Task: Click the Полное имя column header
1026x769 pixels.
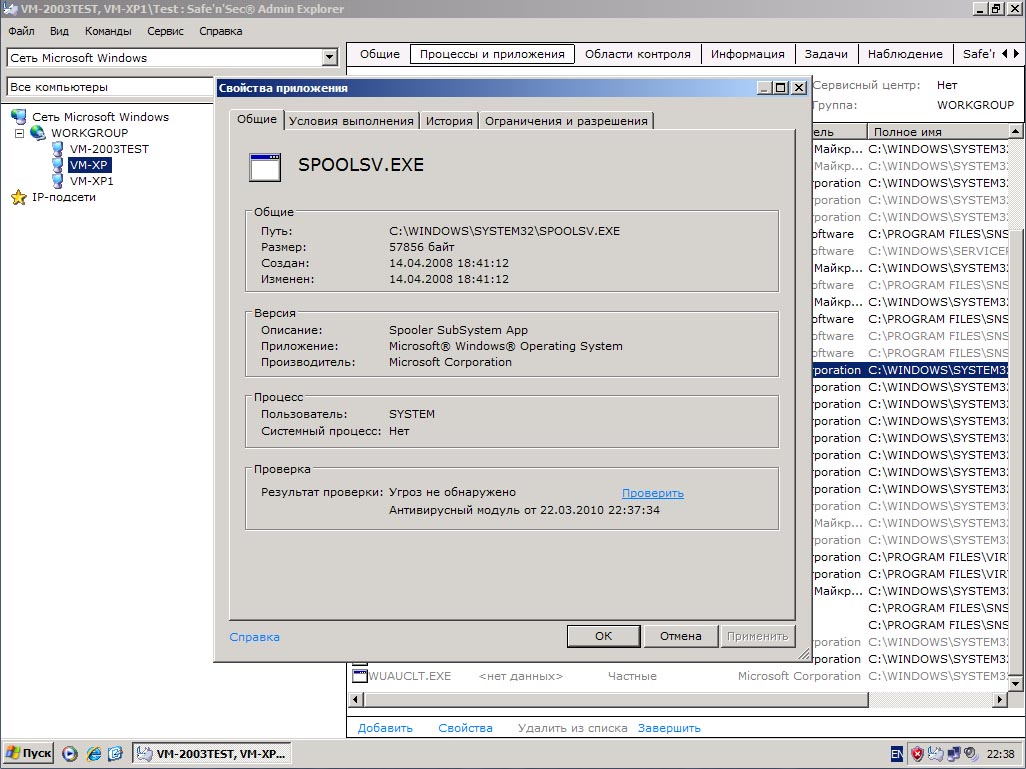Action: 938,132
